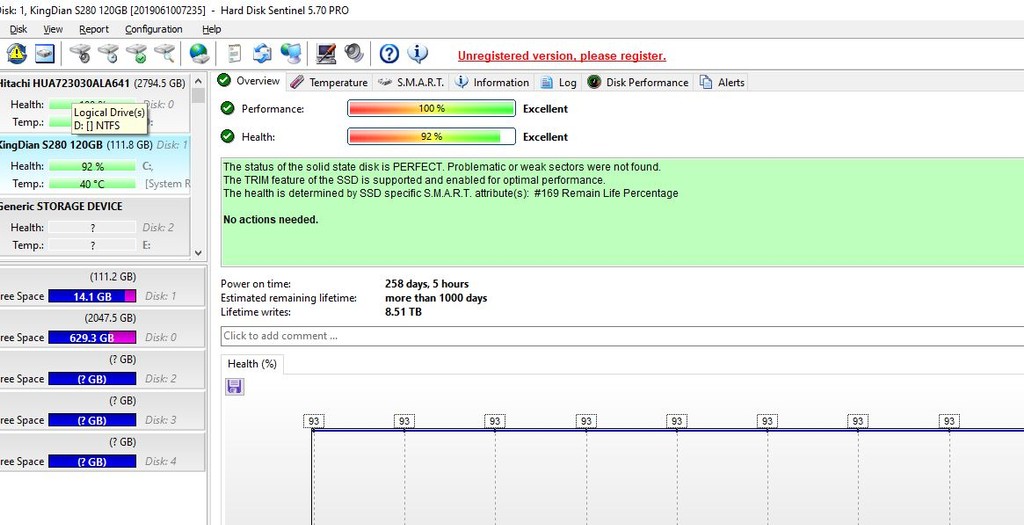Open the Help menu
The image size is (1024, 525).
(212, 29)
